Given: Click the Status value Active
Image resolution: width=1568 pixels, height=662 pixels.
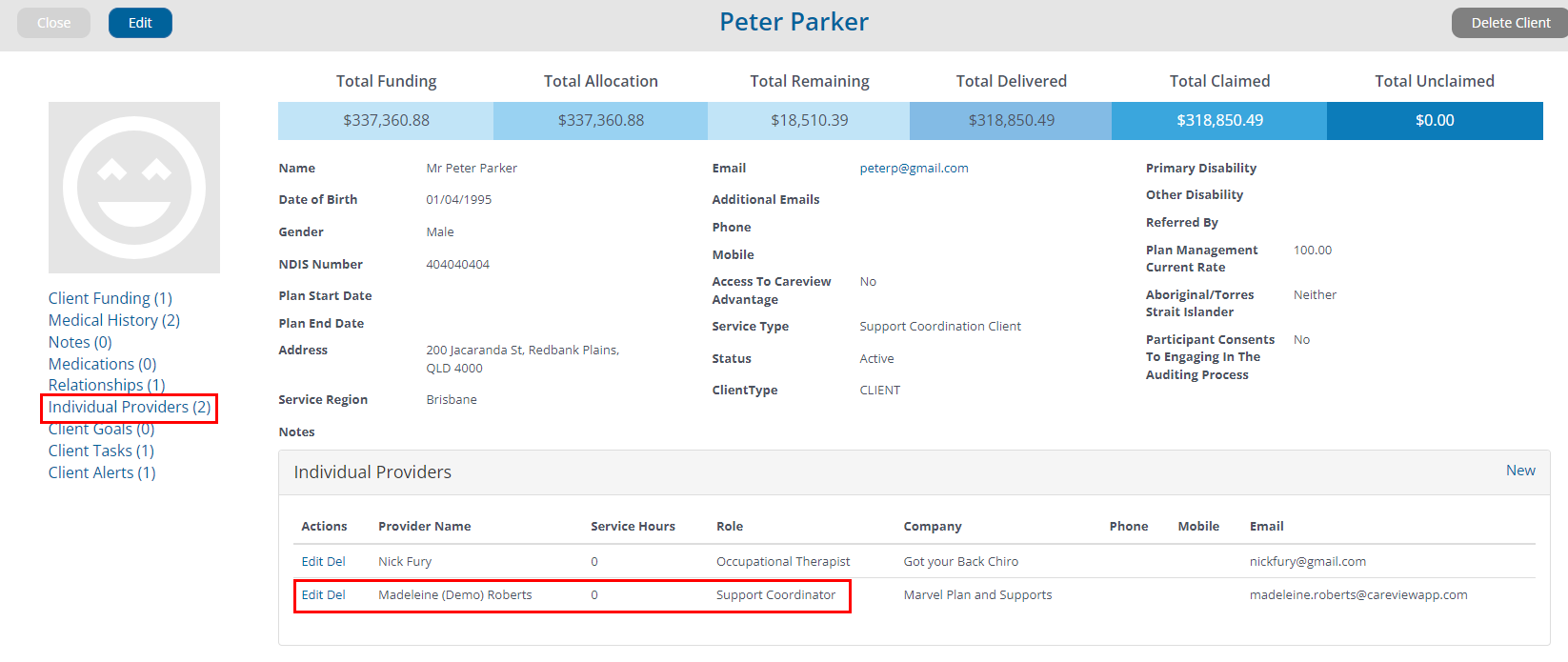Looking at the screenshot, I should tap(876, 358).
